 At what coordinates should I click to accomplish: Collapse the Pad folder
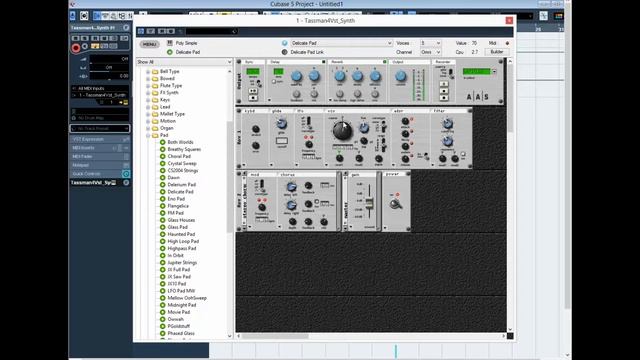tap(148, 135)
